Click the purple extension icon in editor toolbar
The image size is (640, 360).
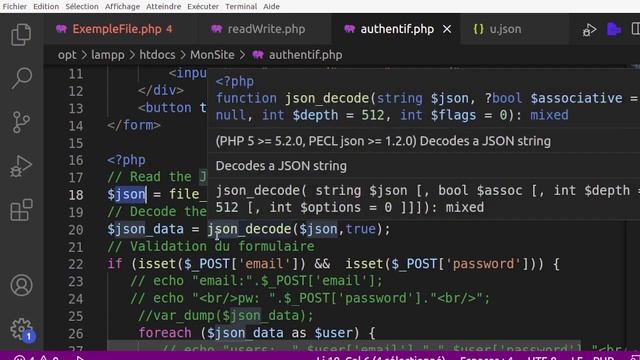614,29
